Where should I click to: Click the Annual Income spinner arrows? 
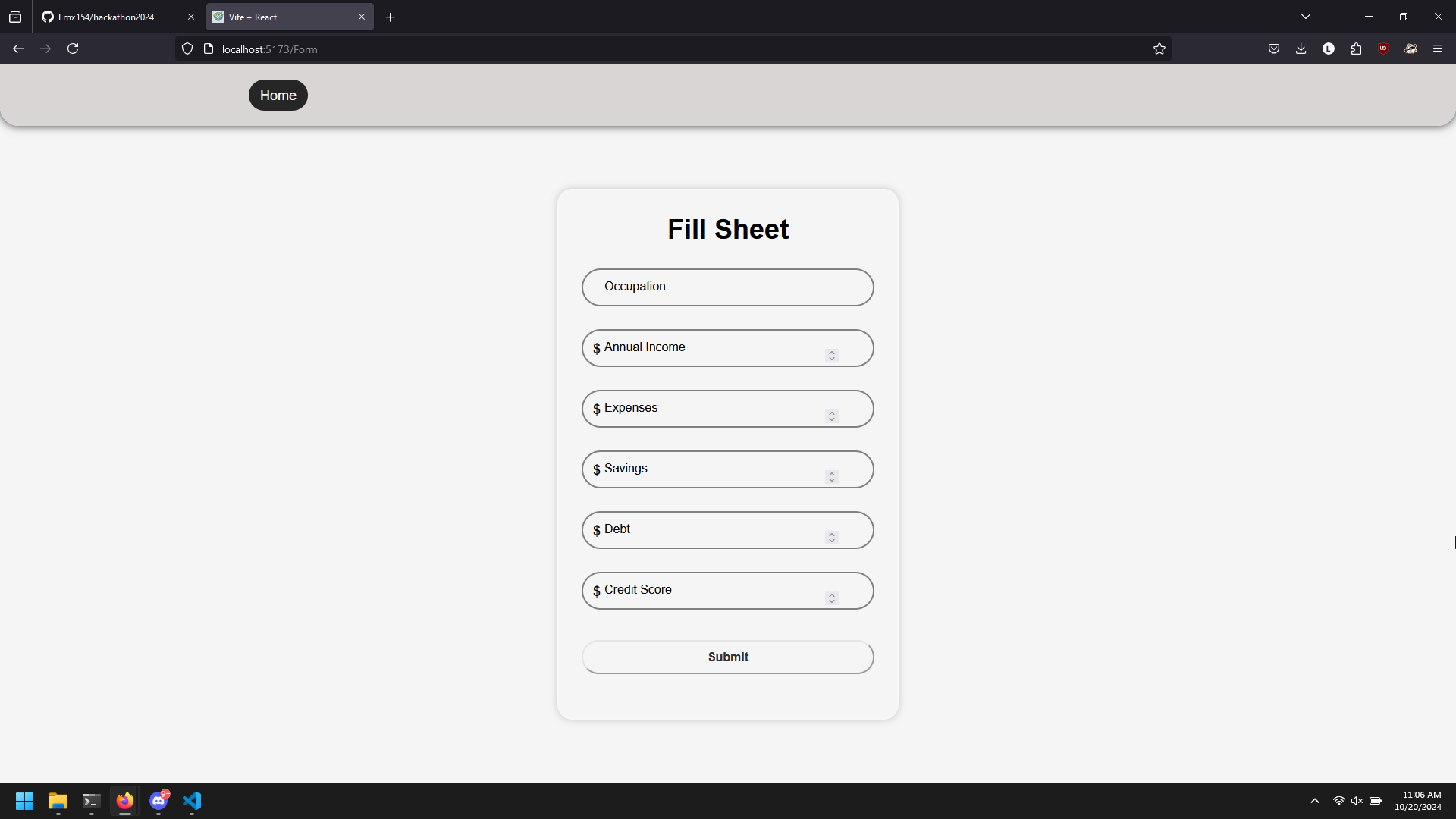(832, 356)
